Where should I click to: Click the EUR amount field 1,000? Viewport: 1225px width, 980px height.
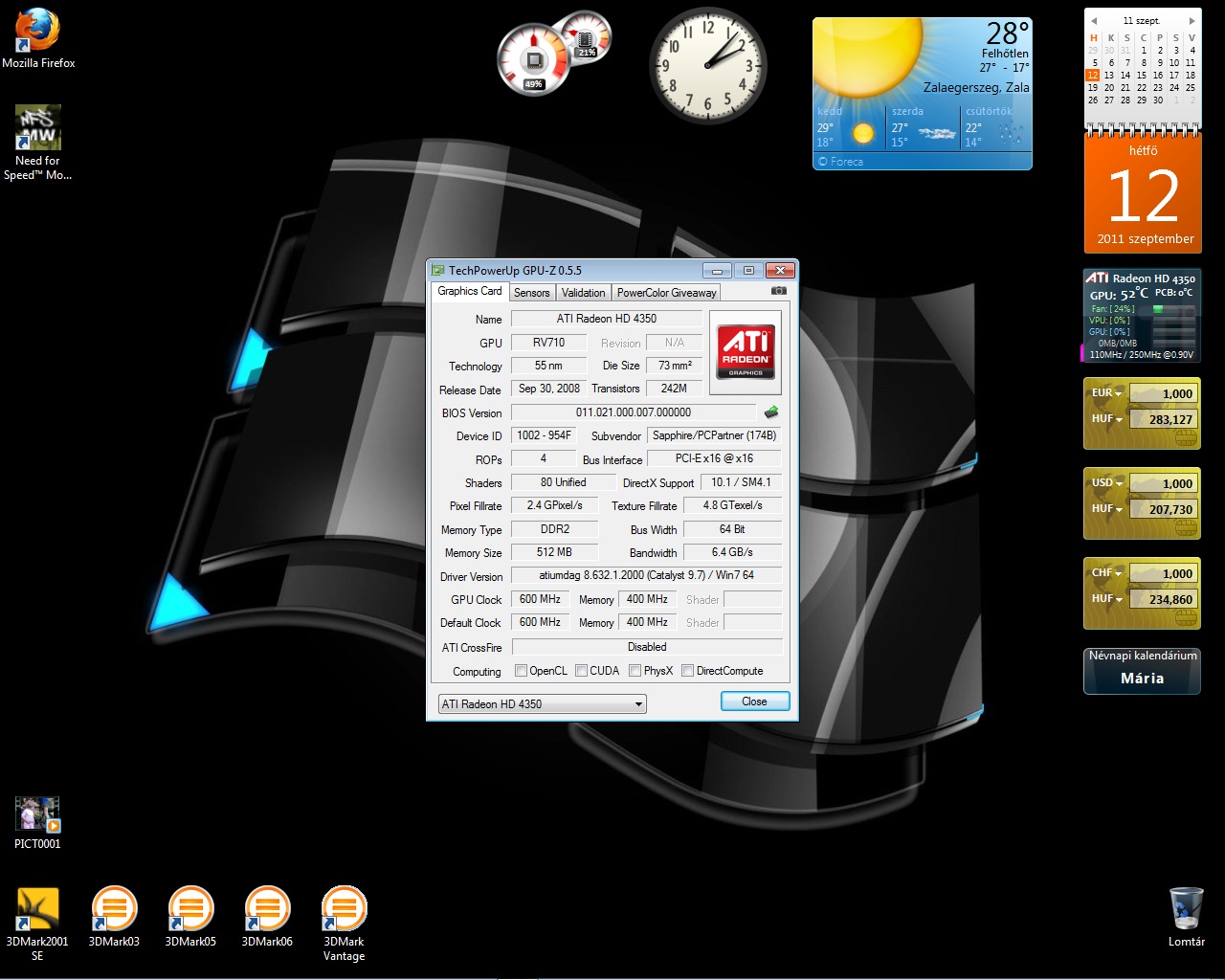(x=1163, y=393)
